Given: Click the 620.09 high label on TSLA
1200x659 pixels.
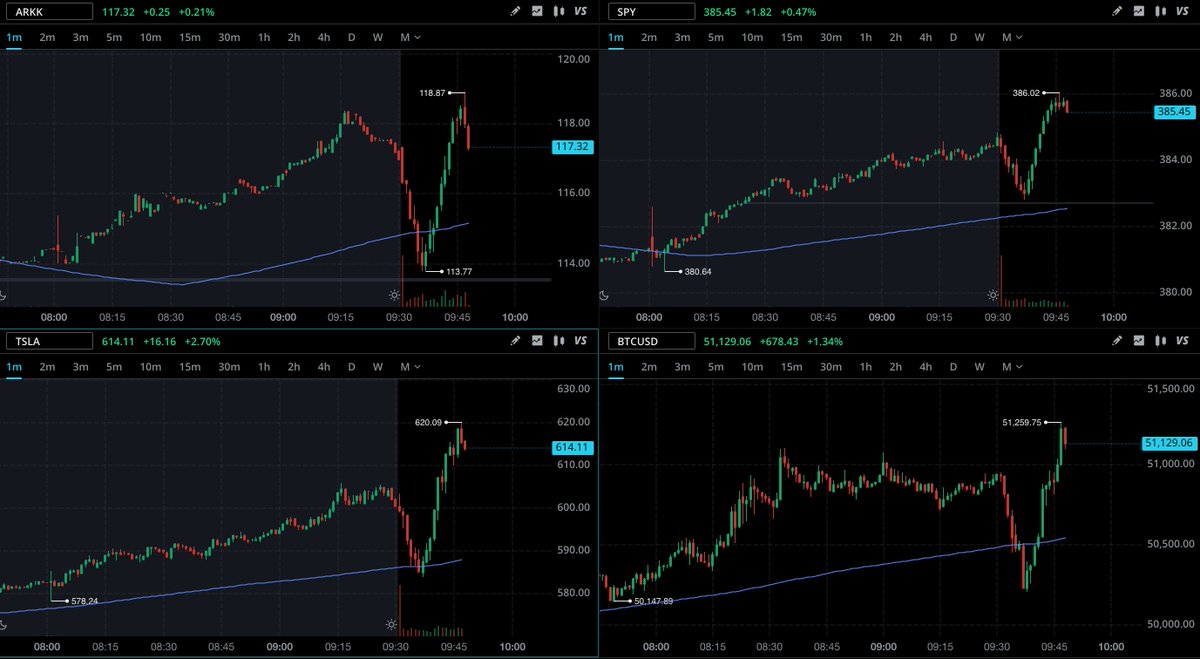Looking at the screenshot, I should coord(429,422).
